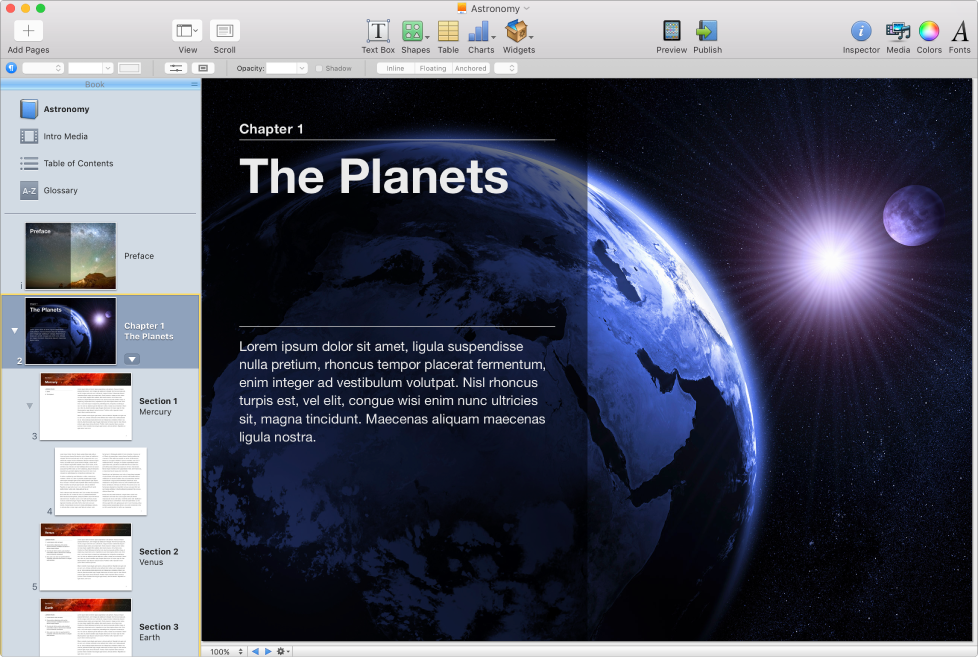Open the Widgets menu
Screen dimensions: 978x658
click(518, 31)
